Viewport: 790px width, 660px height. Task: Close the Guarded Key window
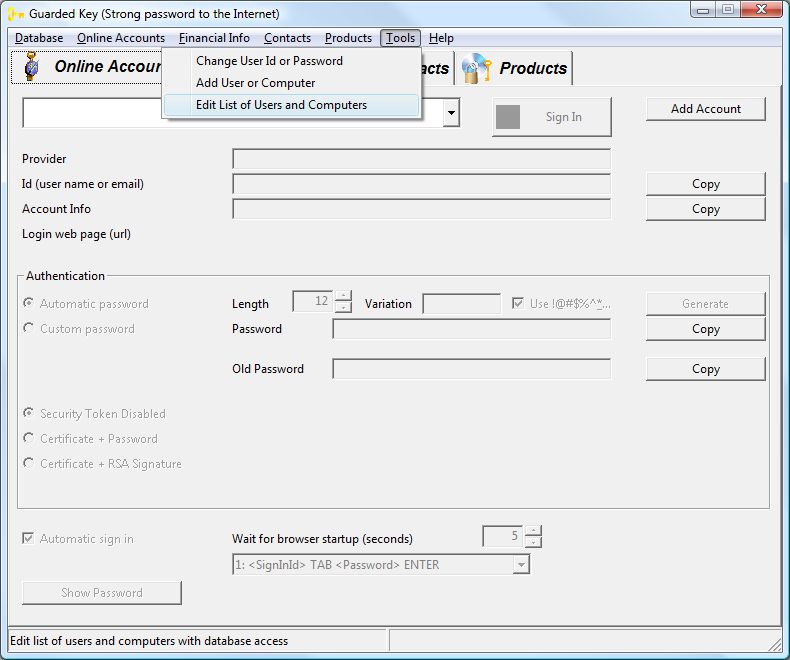pos(762,10)
